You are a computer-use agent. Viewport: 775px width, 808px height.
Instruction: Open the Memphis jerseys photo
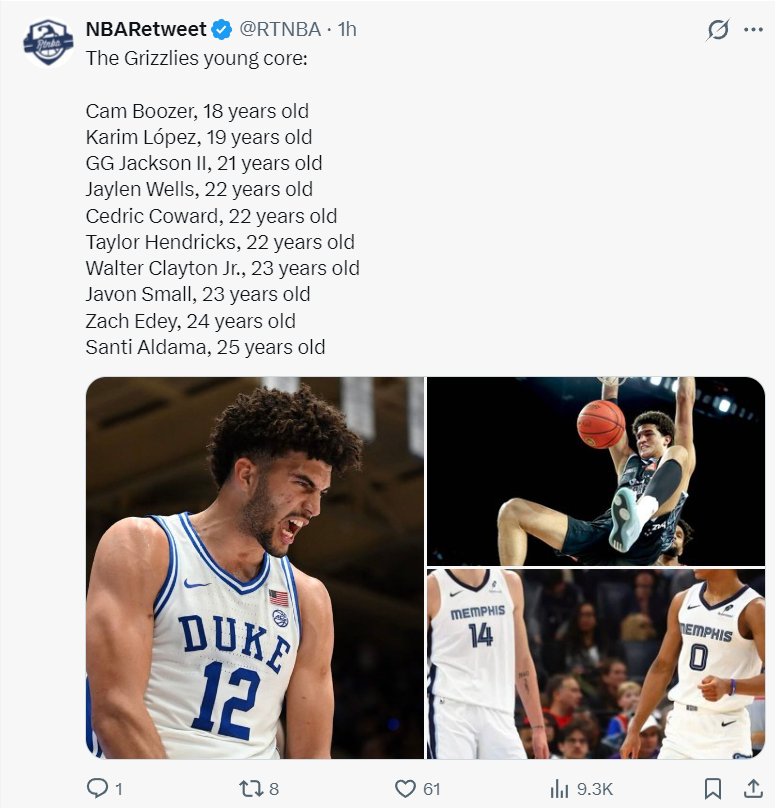tap(596, 664)
